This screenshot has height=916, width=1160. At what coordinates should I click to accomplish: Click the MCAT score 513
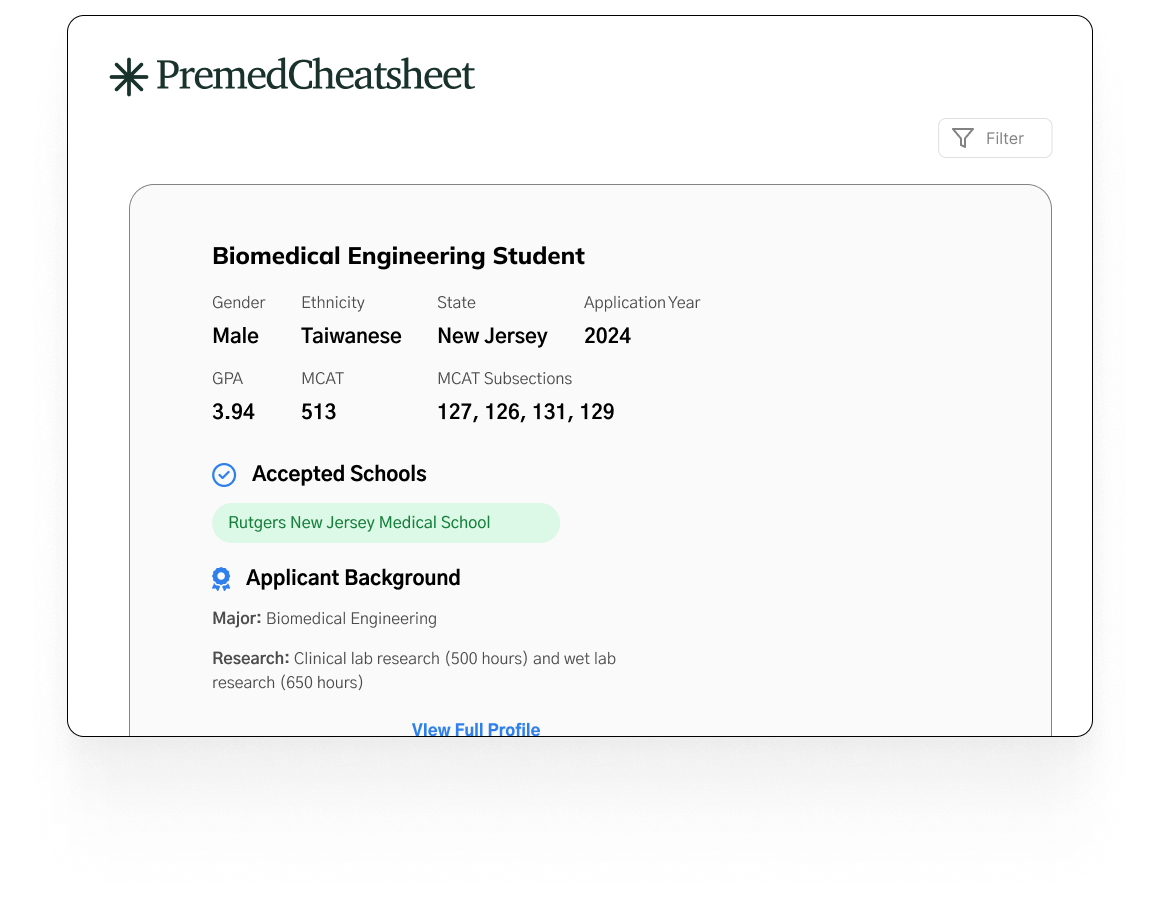(x=318, y=411)
